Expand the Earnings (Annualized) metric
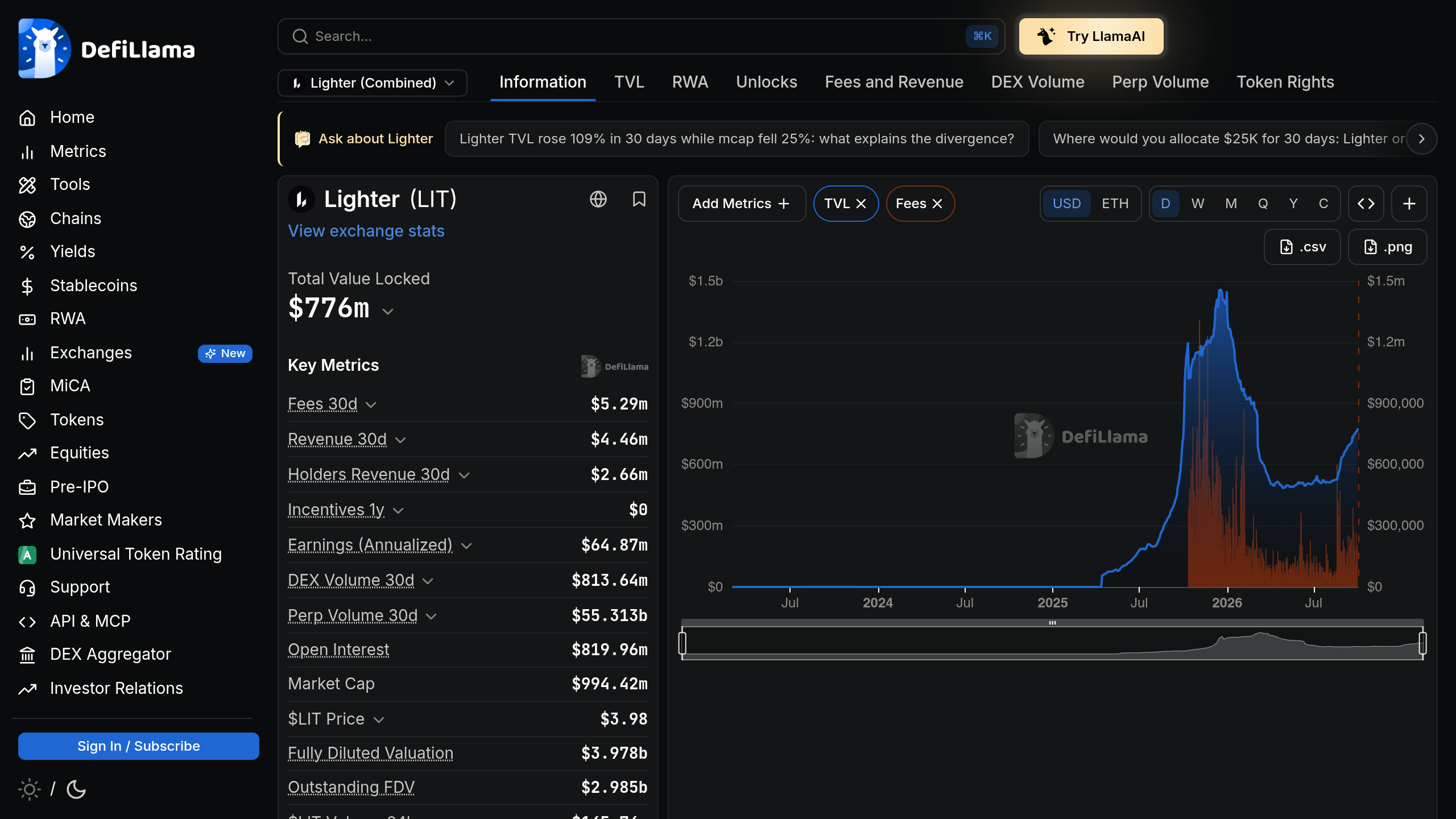Image resolution: width=1456 pixels, height=819 pixels. click(x=466, y=545)
